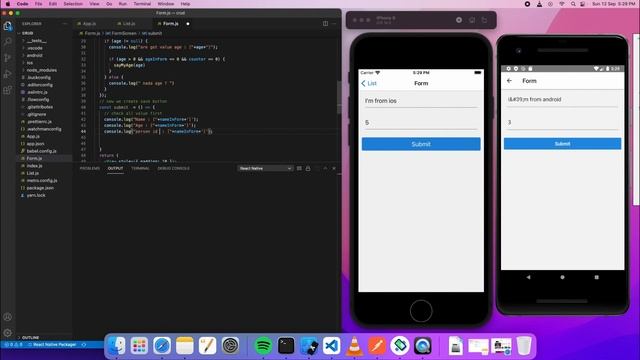Open Safari from the Dock

[162, 346]
